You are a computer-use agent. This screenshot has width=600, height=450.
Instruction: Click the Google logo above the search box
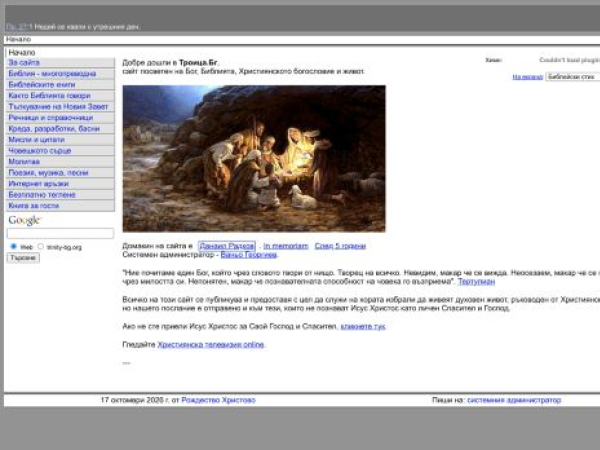(x=25, y=220)
